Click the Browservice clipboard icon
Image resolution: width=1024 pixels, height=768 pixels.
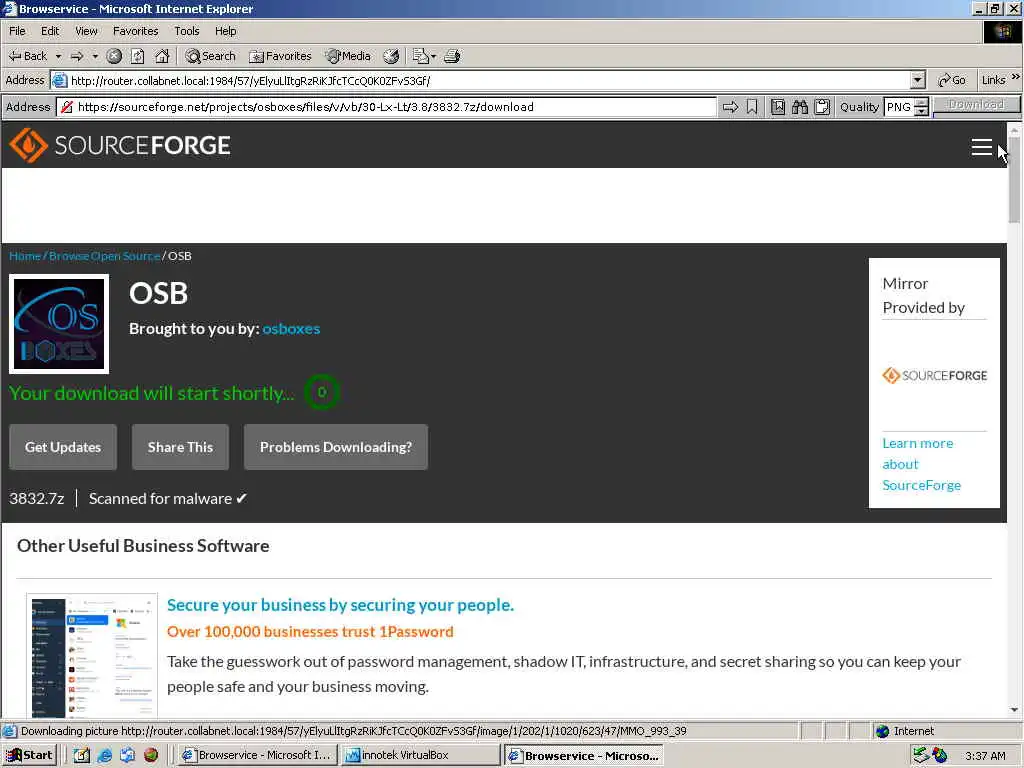coord(822,106)
